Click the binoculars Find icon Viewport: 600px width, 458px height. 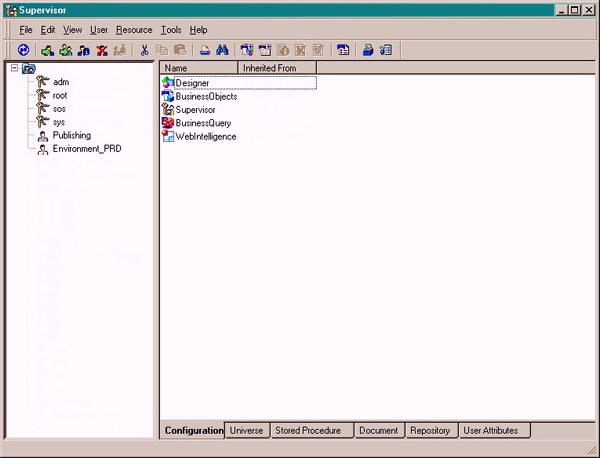[224, 50]
